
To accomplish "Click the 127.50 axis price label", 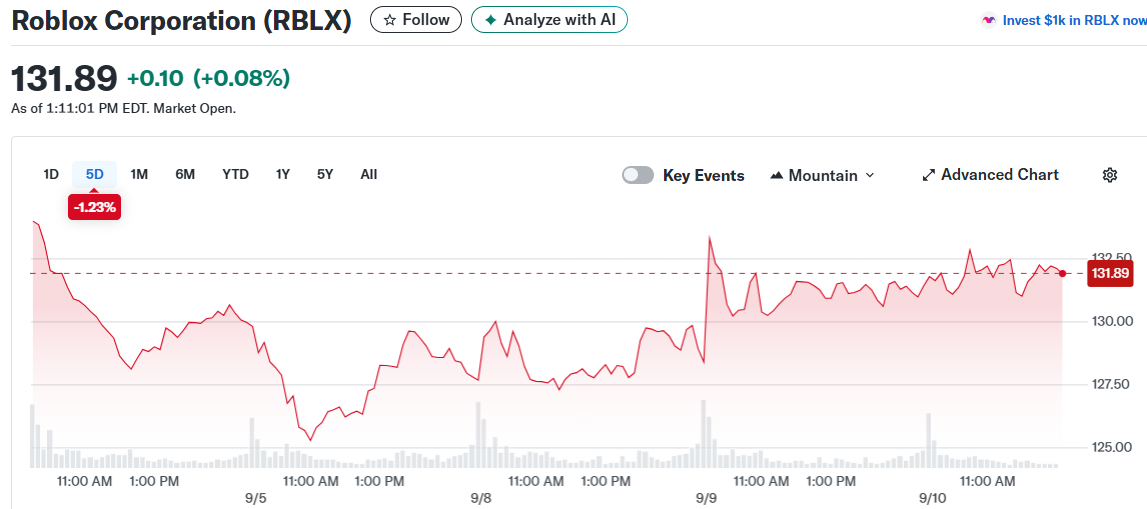I will pos(1113,384).
